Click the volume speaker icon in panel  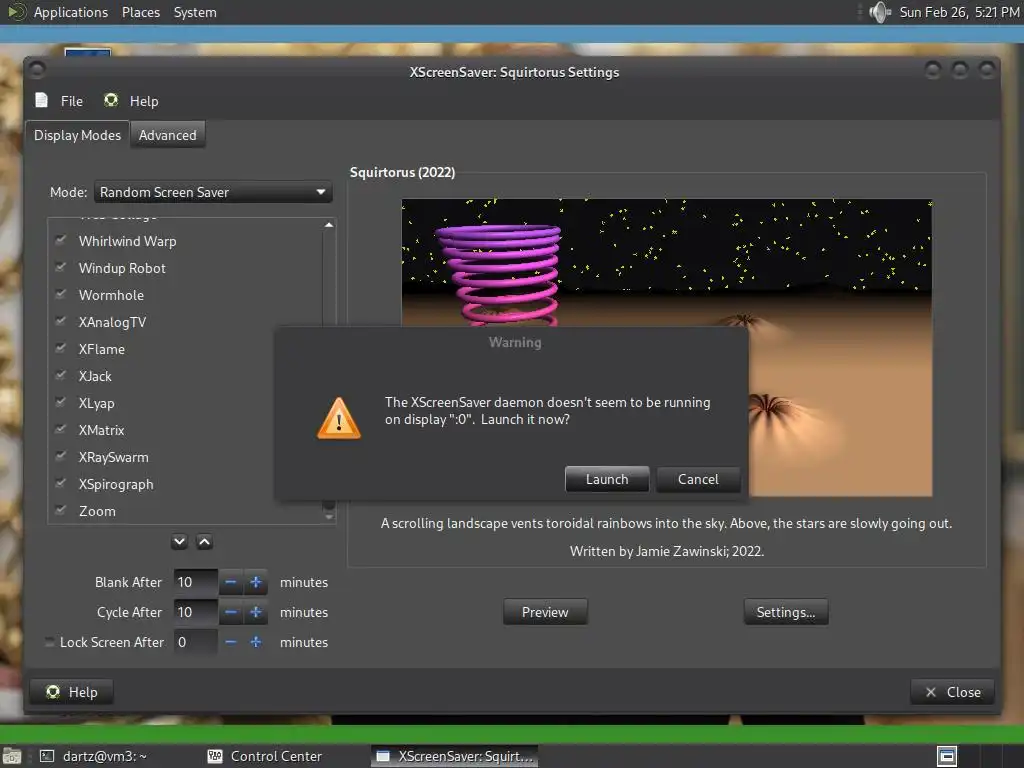click(880, 12)
